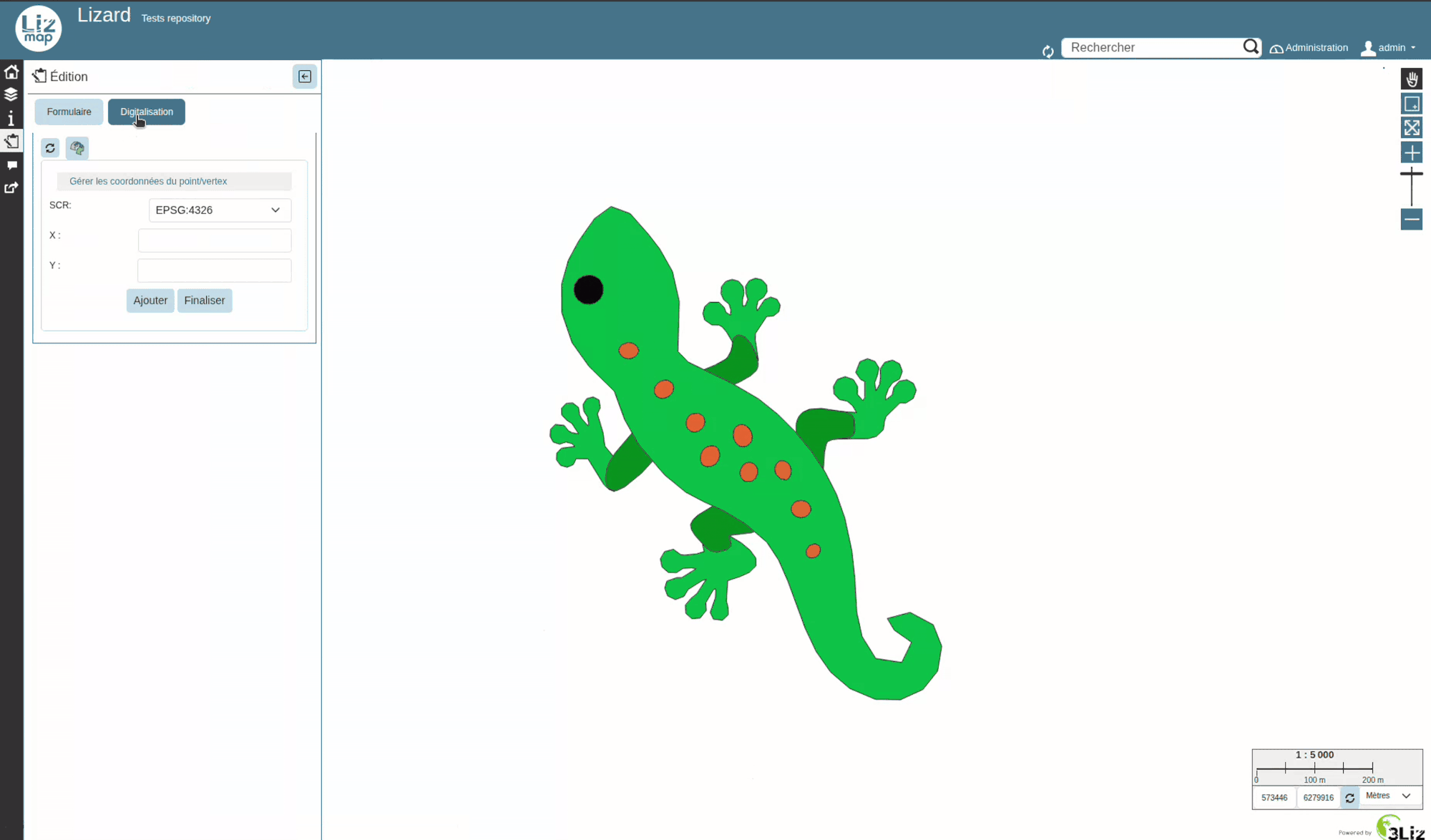
Task: Click the restart drawing refresh icon
Action: (50, 148)
